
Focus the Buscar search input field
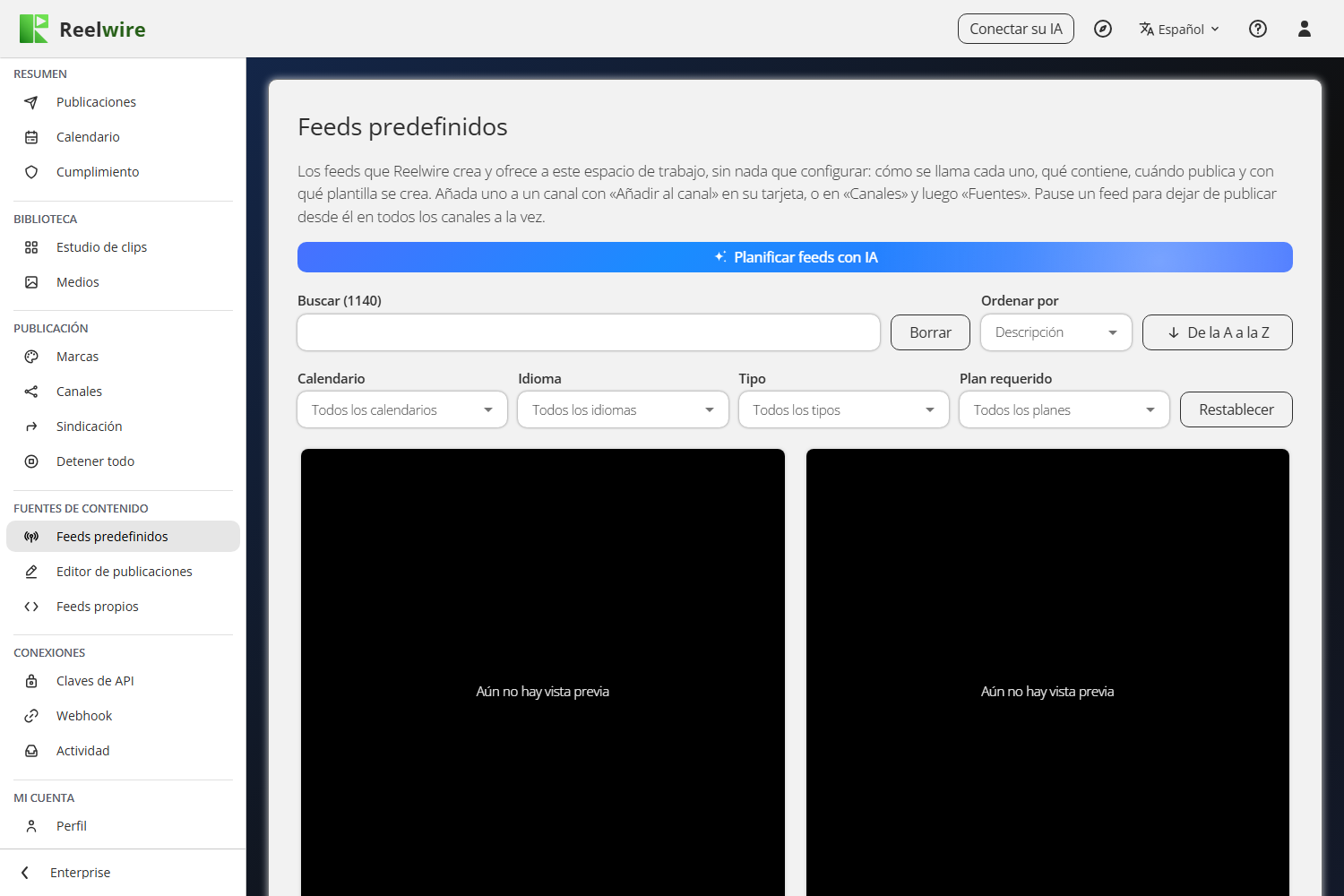589,332
